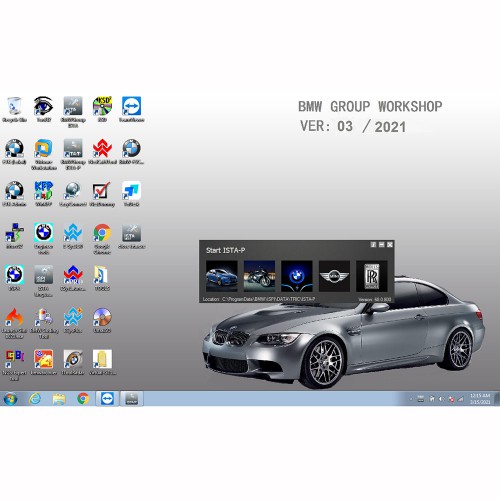Open the network status tray icon
Image resolution: width=500 pixels, height=500 pixels.
pyautogui.click(x=461, y=399)
